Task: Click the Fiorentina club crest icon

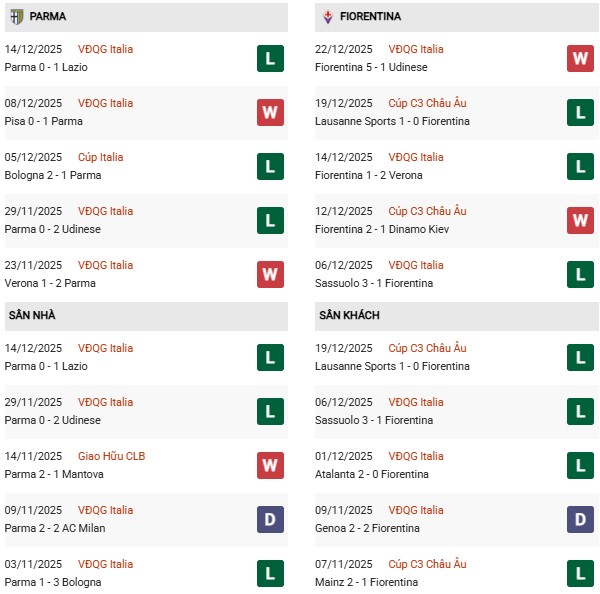Action: click(328, 17)
